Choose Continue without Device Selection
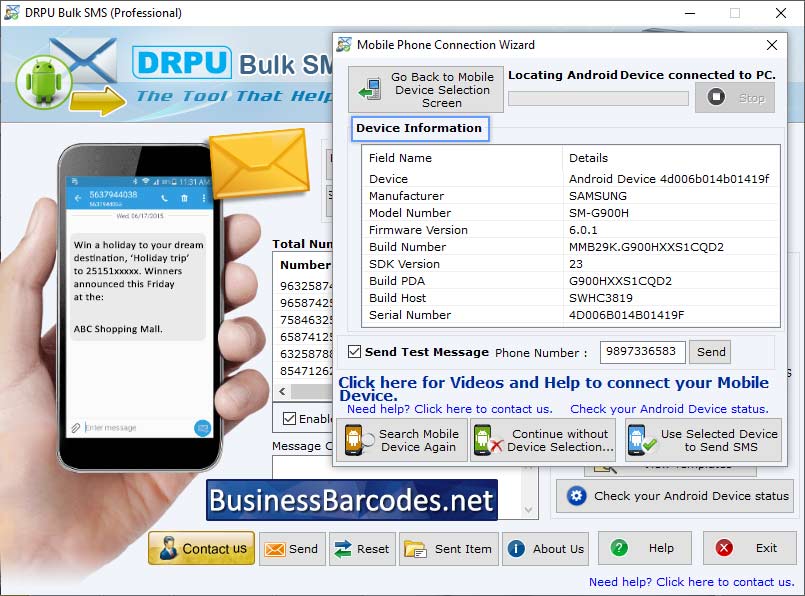 [x=543, y=439]
